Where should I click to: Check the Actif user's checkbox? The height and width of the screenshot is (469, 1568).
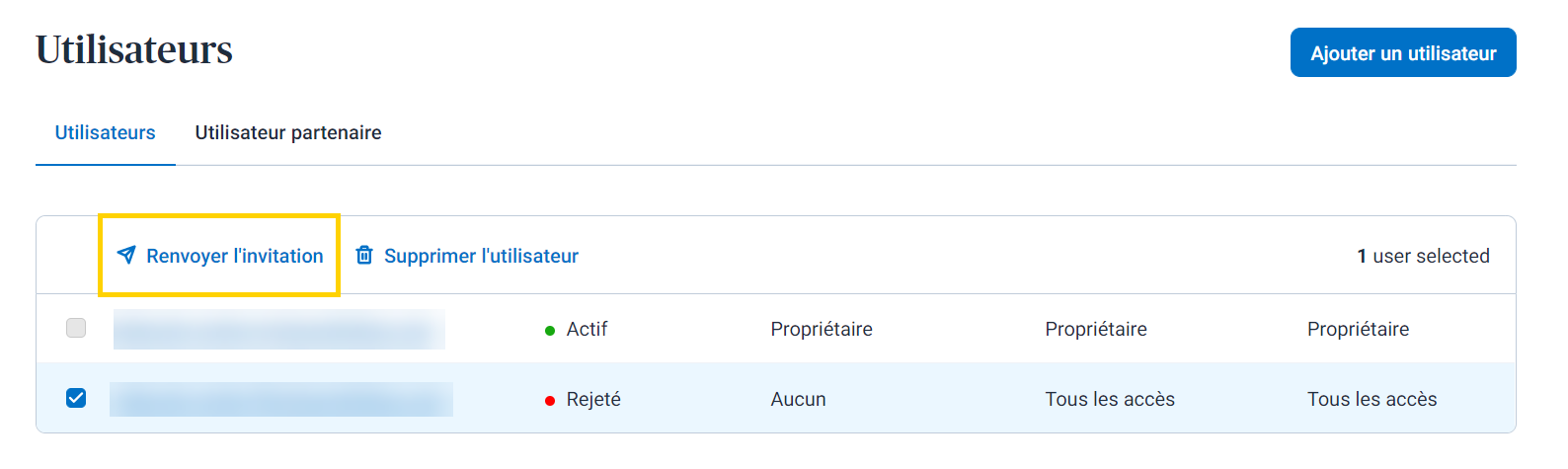[x=76, y=328]
